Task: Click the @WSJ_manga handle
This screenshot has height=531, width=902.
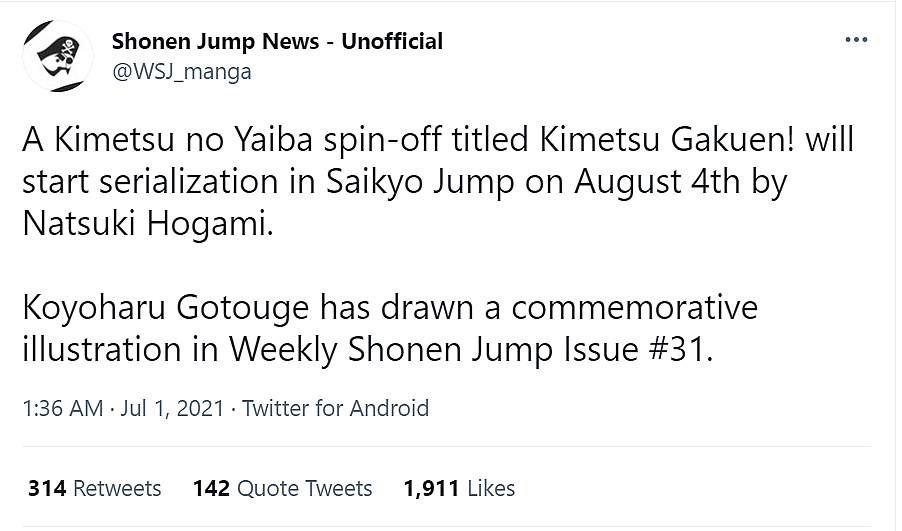Action: (x=181, y=71)
